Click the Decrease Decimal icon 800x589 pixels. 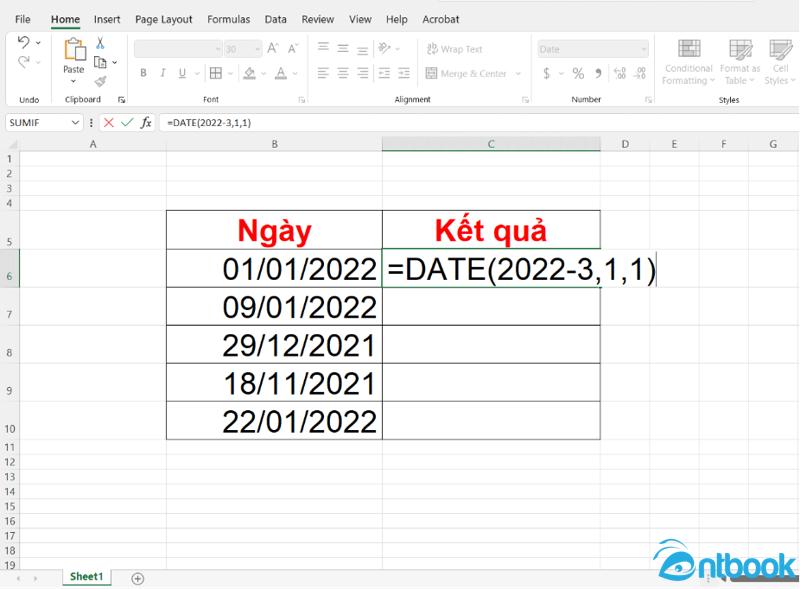pyautogui.click(x=640, y=73)
